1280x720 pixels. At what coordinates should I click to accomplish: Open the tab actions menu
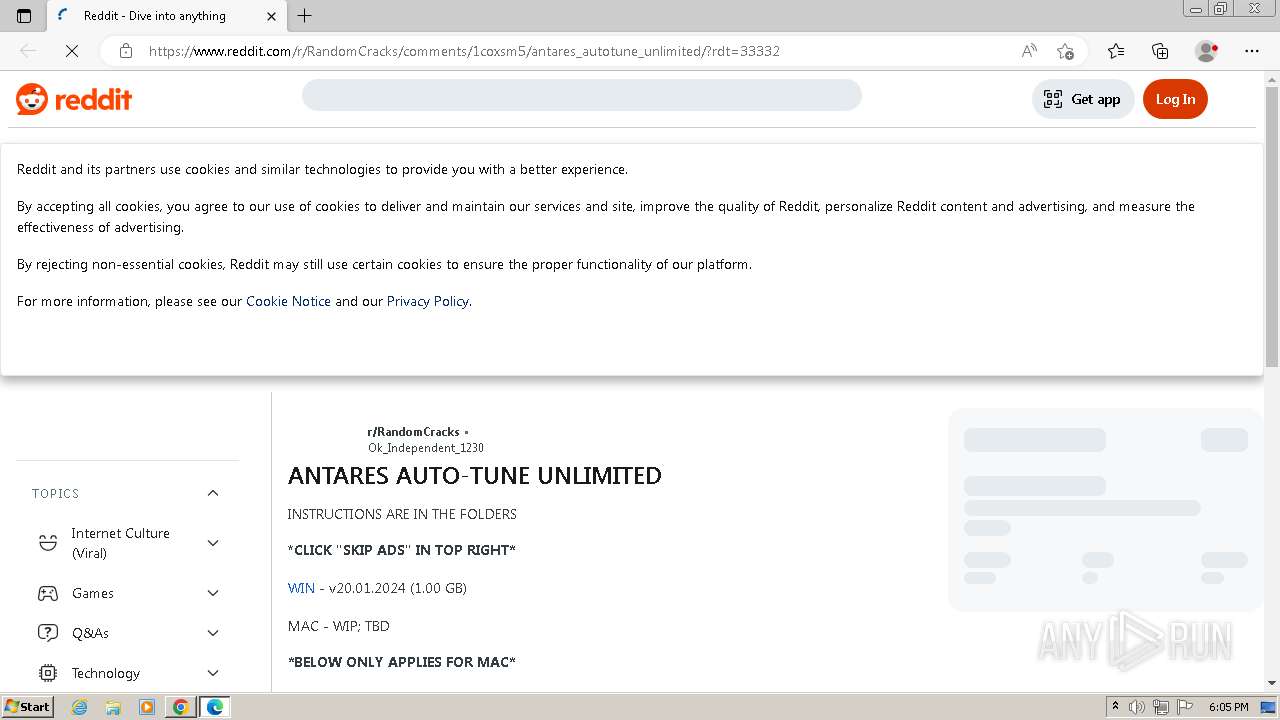(24, 16)
